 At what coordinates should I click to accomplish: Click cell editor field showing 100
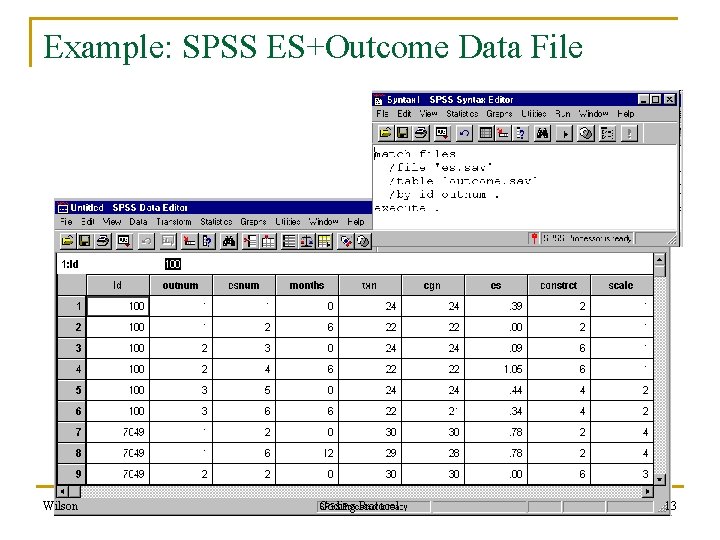(173, 264)
